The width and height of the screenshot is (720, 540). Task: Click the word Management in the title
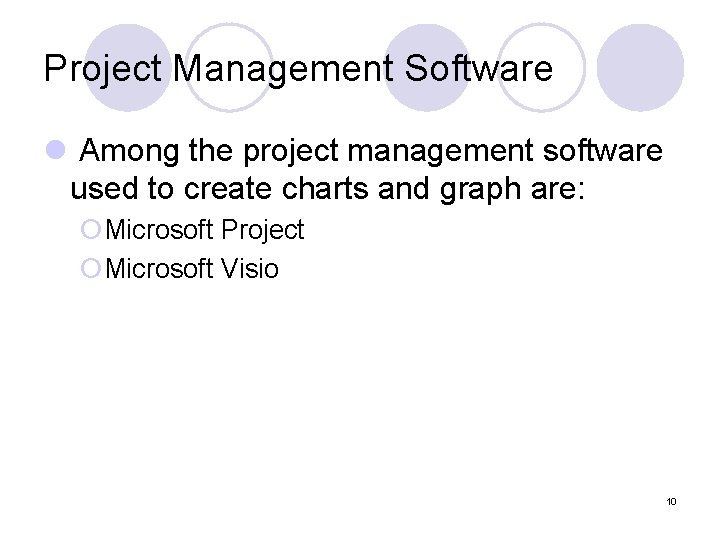pos(284,69)
